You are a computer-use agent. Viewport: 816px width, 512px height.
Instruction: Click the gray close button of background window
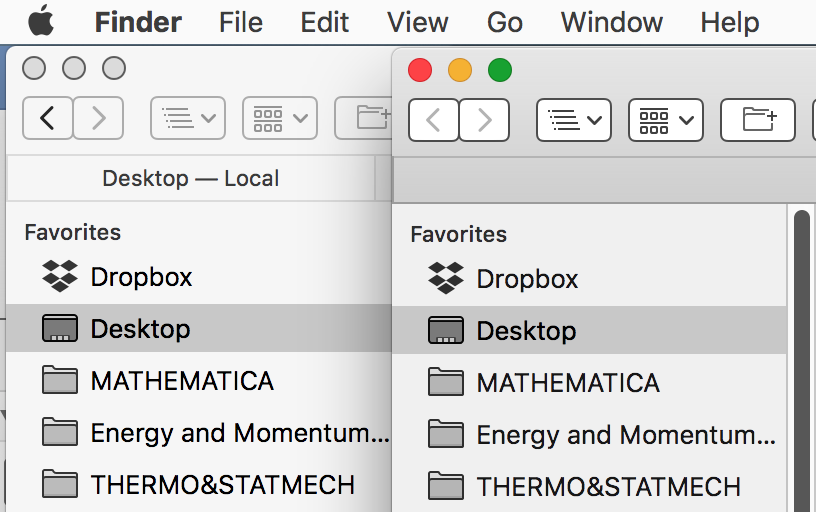[x=34, y=68]
